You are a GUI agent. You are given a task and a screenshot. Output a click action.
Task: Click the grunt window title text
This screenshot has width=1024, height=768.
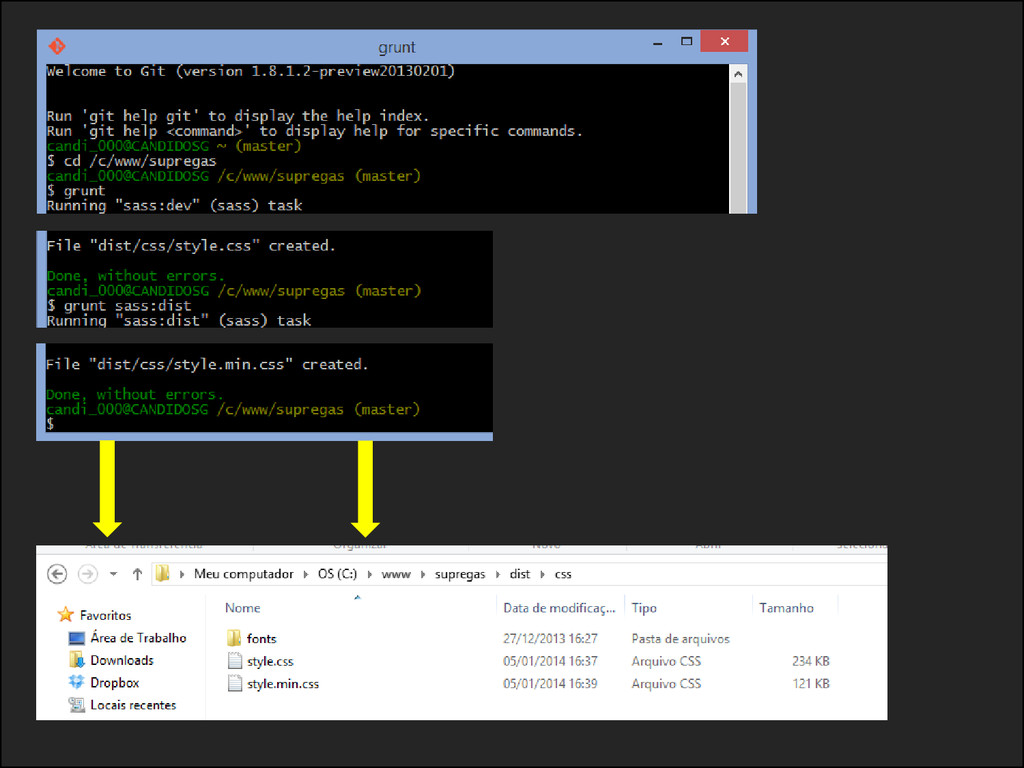tap(396, 48)
